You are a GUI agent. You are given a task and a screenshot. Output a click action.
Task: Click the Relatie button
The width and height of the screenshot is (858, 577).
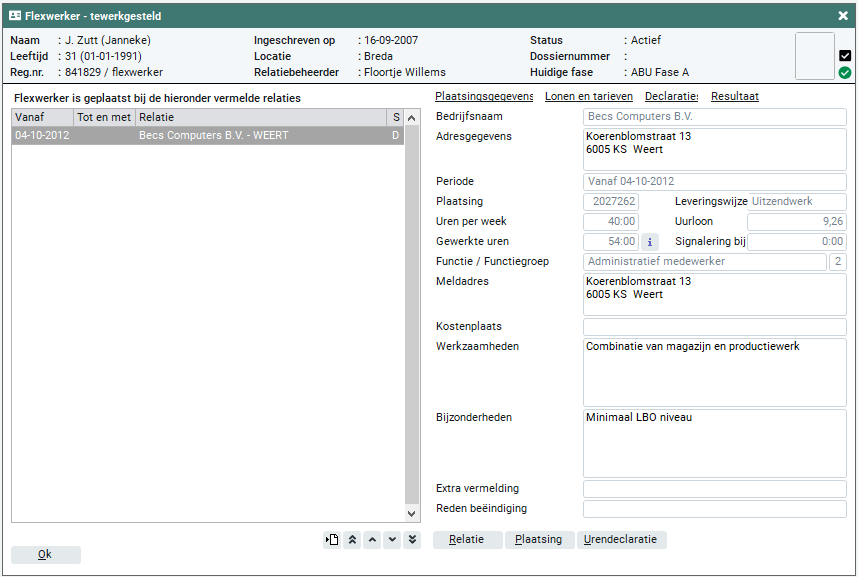click(x=467, y=540)
